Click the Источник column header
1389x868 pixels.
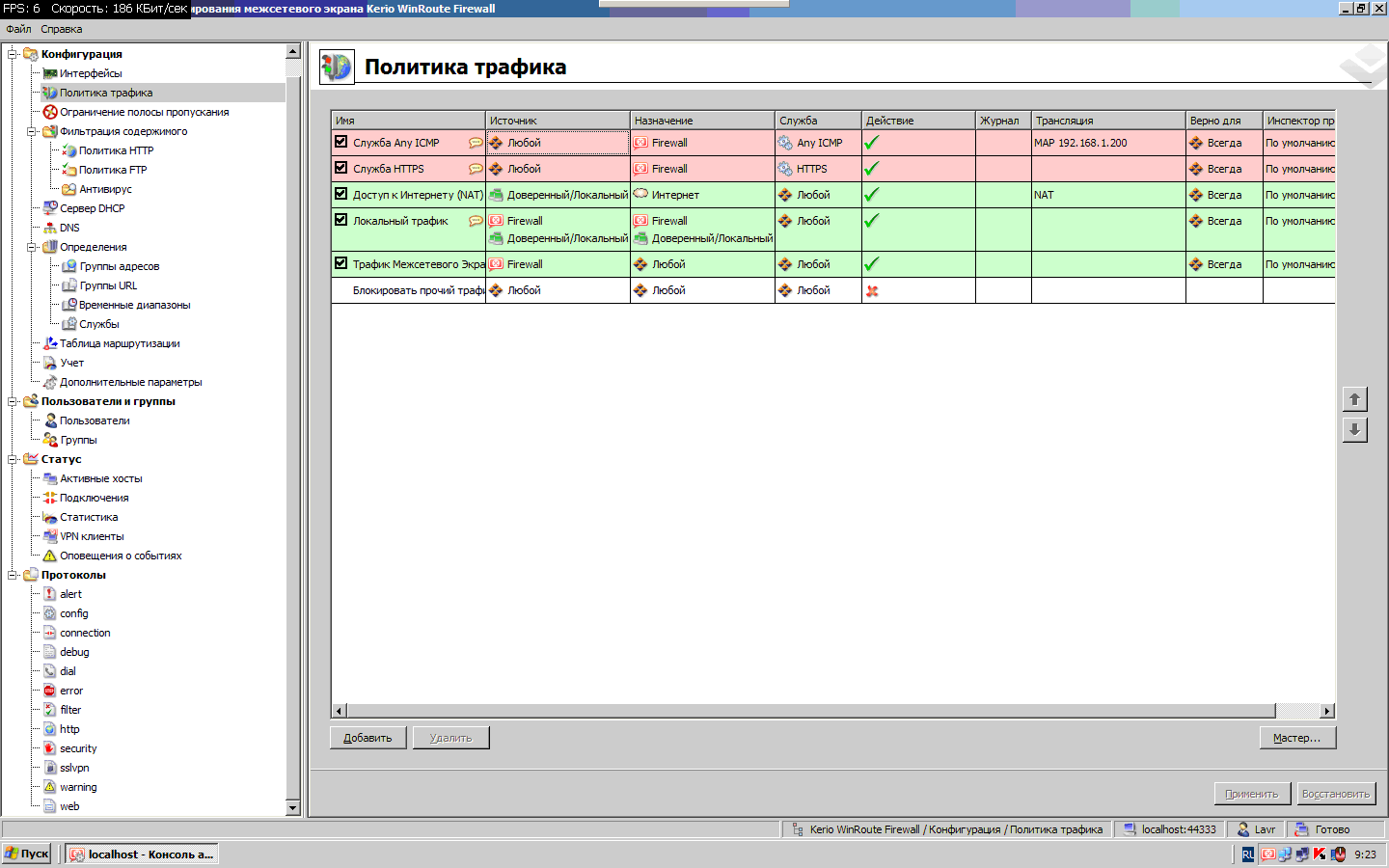click(x=558, y=121)
